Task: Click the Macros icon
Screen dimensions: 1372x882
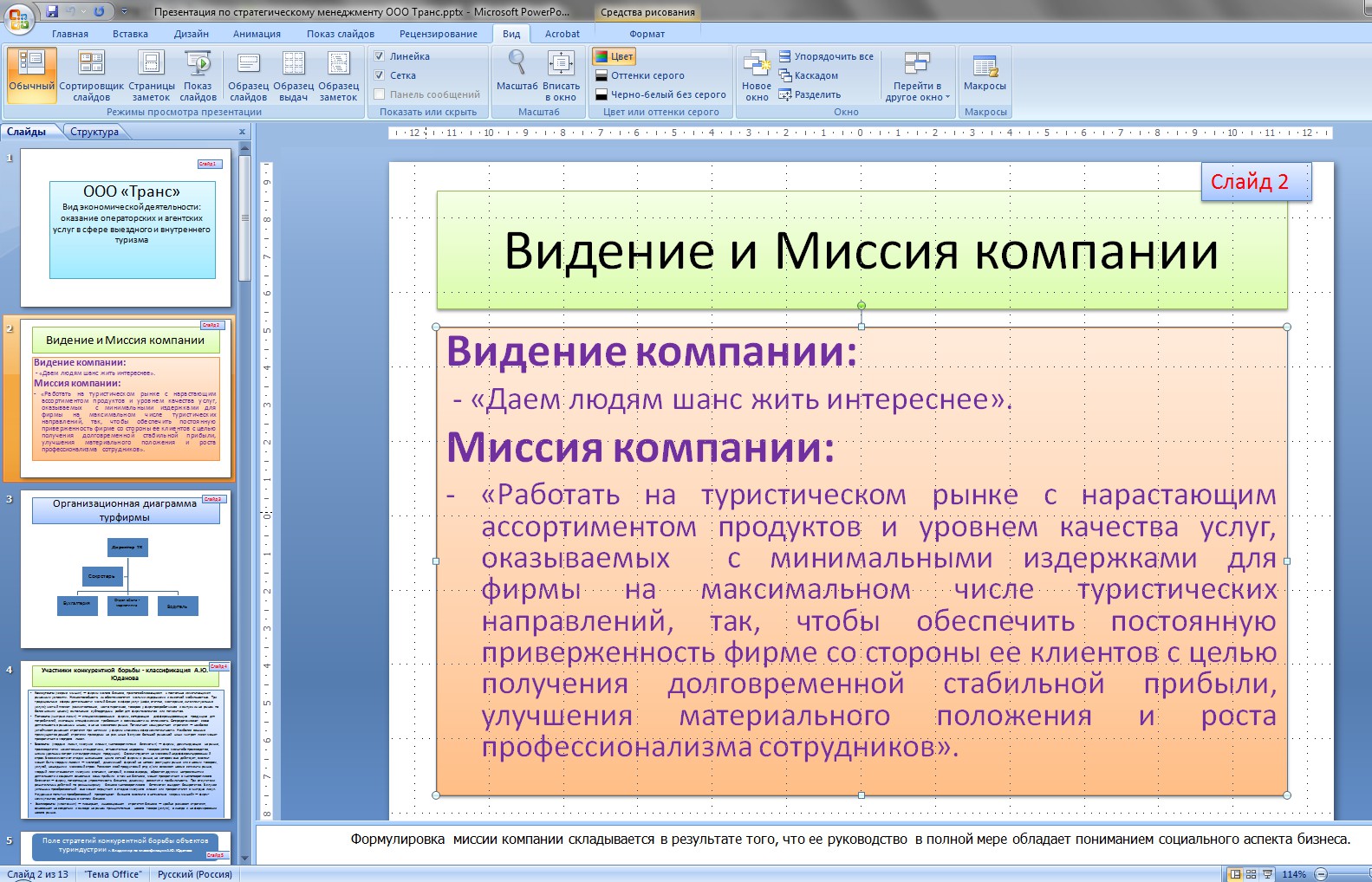Action: tap(985, 73)
